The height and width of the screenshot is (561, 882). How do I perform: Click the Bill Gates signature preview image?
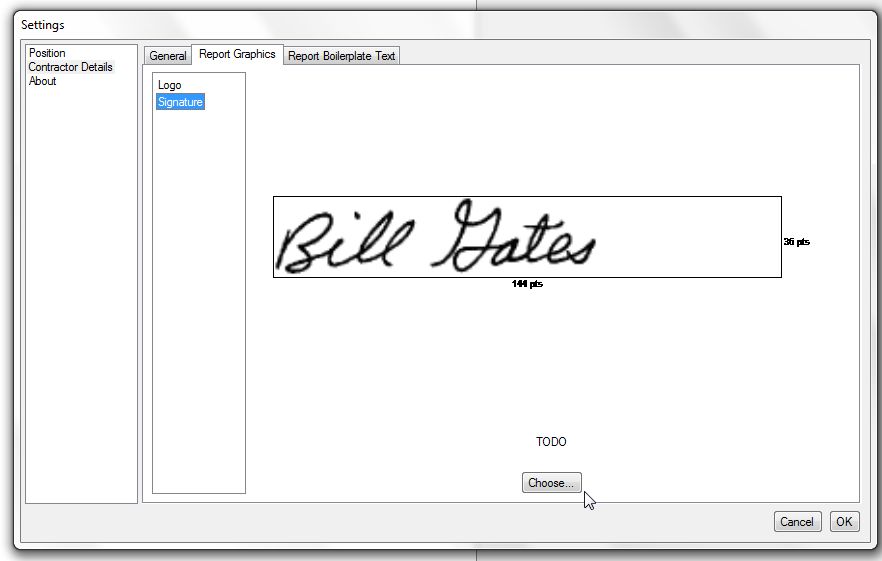(527, 237)
